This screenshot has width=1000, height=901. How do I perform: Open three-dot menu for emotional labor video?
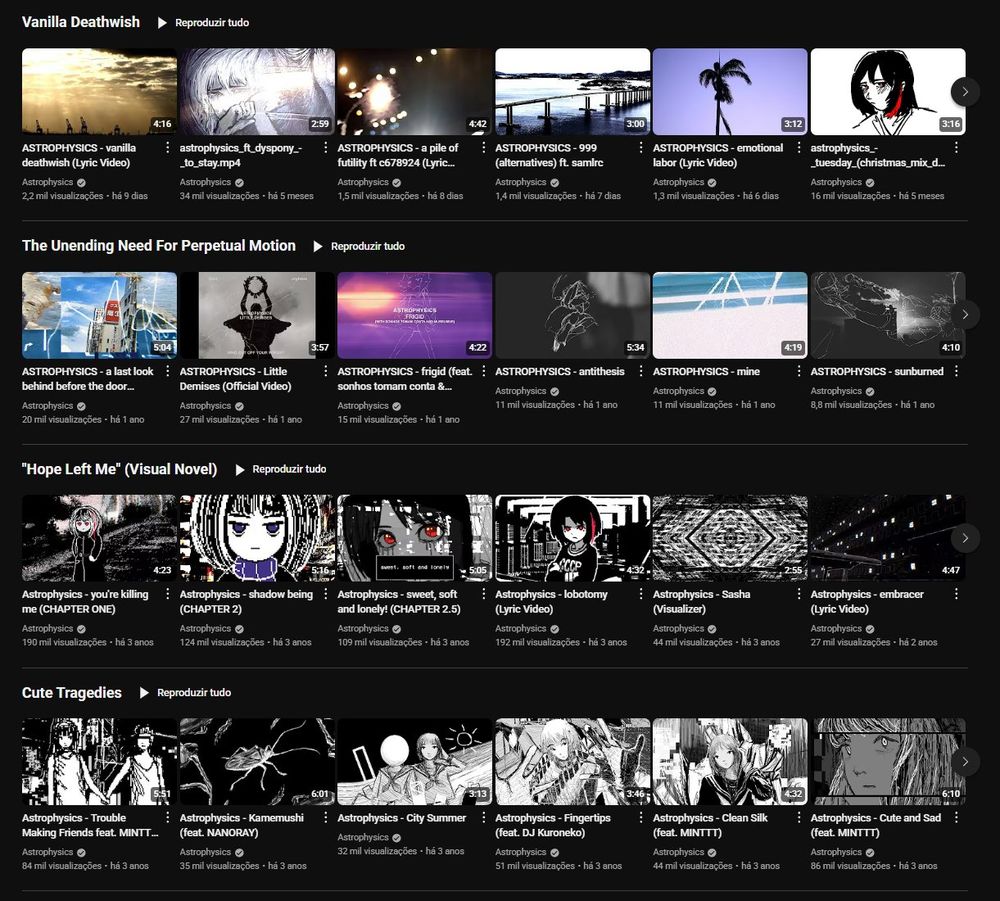click(x=798, y=148)
